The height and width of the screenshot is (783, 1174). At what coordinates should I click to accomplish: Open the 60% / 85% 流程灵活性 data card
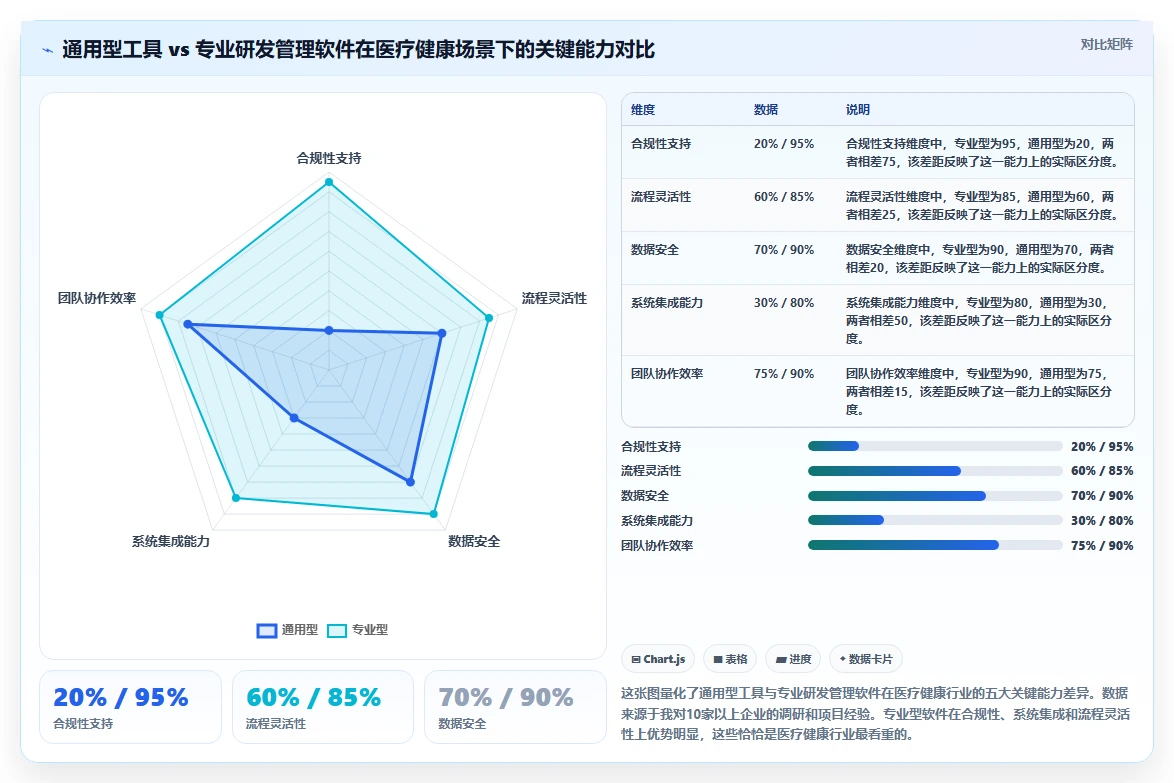click(x=323, y=707)
